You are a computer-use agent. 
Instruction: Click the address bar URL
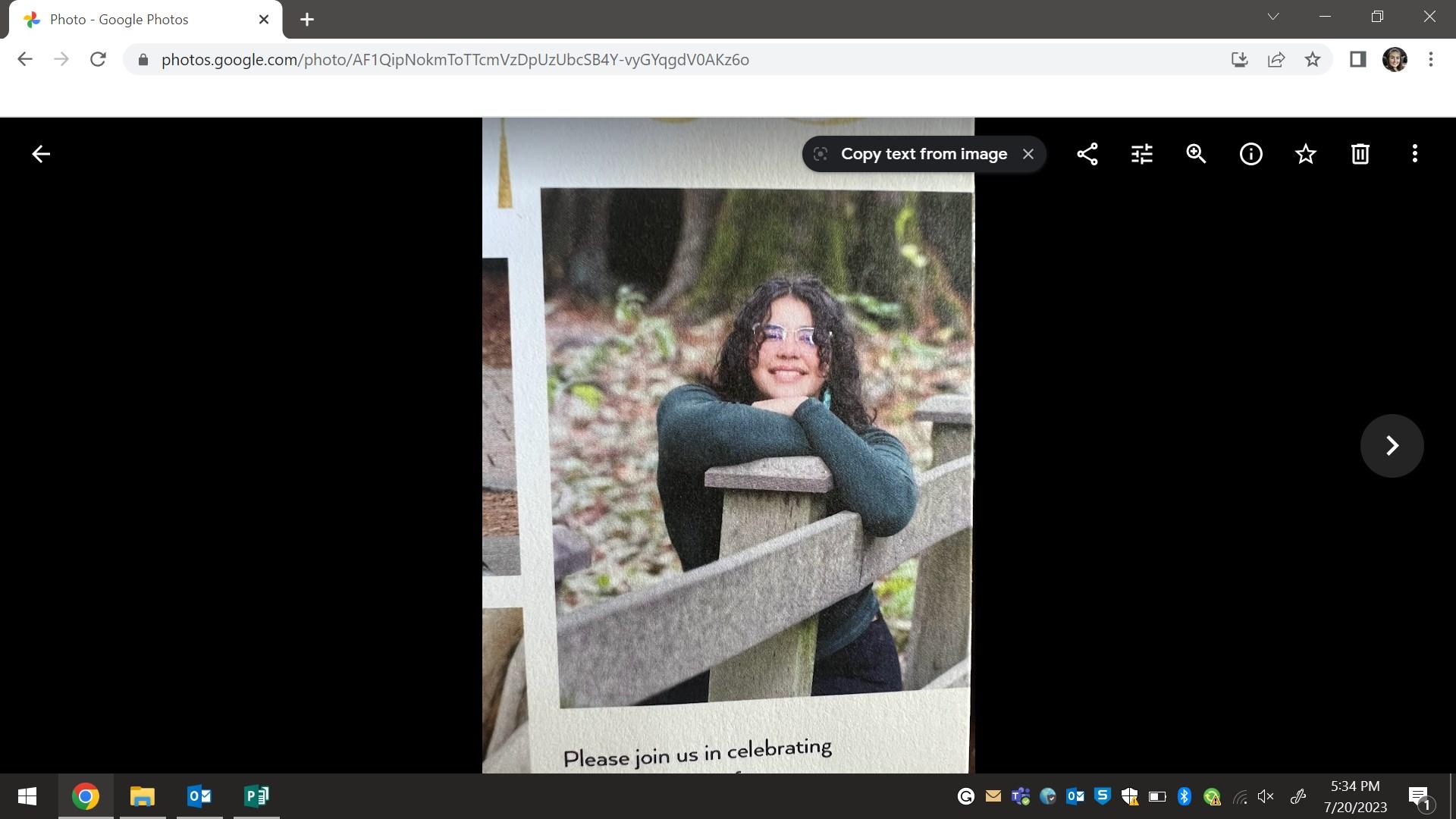(x=455, y=59)
